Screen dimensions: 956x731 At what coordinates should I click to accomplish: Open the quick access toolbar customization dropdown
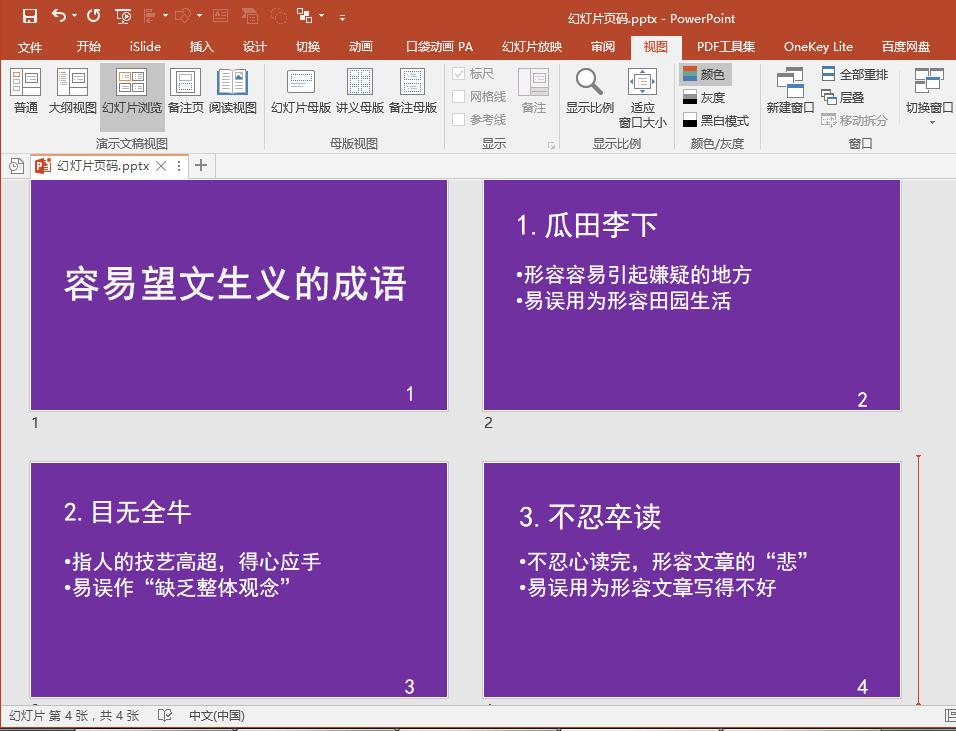click(340, 15)
